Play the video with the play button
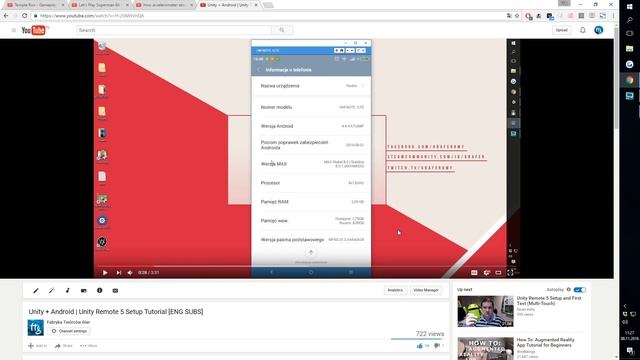The width and height of the screenshot is (640, 360). pyautogui.click(x=105, y=273)
